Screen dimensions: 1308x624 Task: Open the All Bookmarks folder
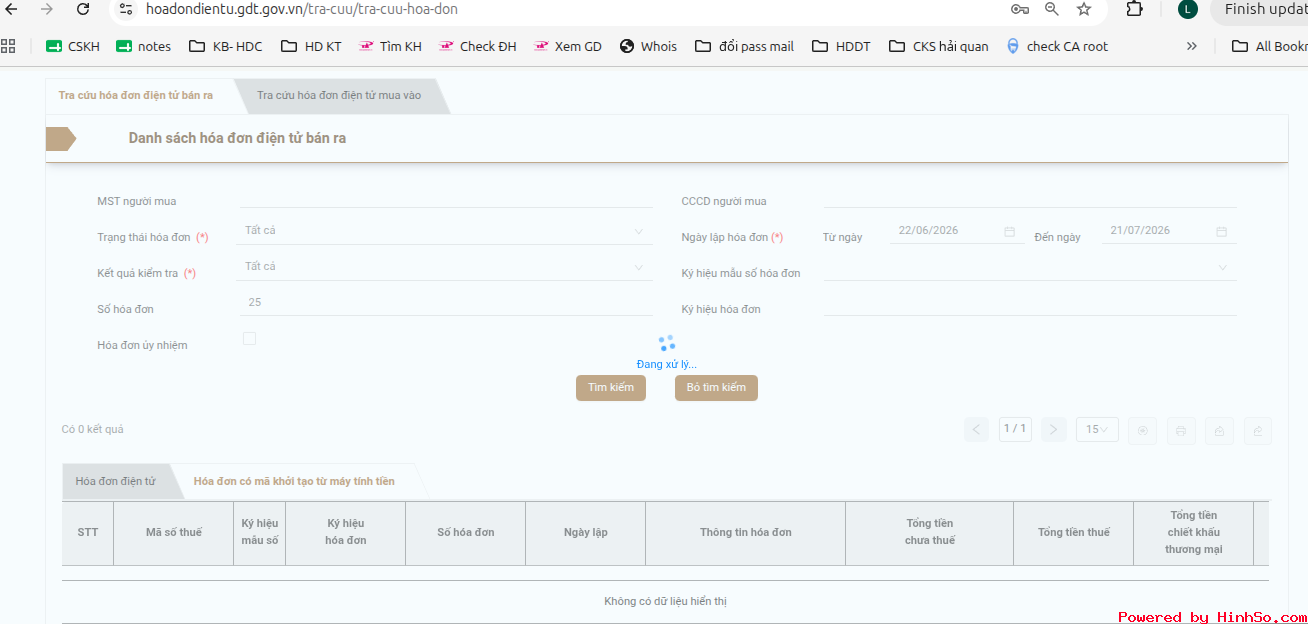[1269, 46]
